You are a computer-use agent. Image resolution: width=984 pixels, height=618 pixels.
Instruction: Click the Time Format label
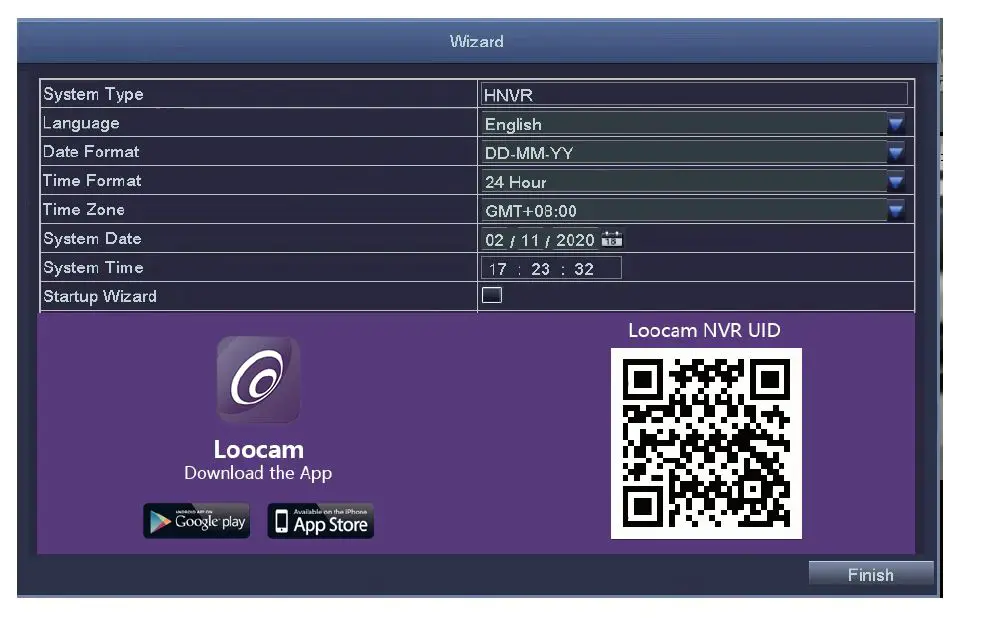pyautogui.click(x=92, y=181)
